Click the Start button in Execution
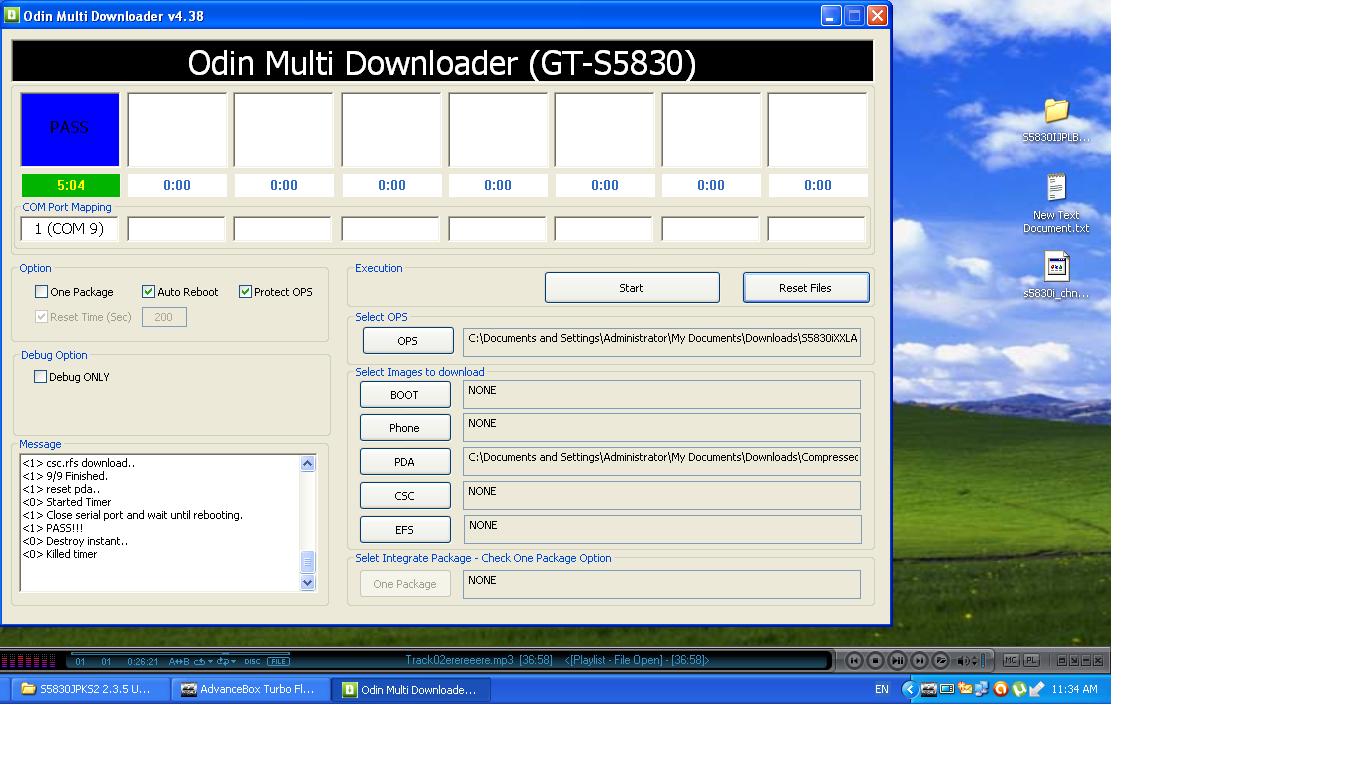This screenshot has height=768, width=1366. [x=632, y=288]
